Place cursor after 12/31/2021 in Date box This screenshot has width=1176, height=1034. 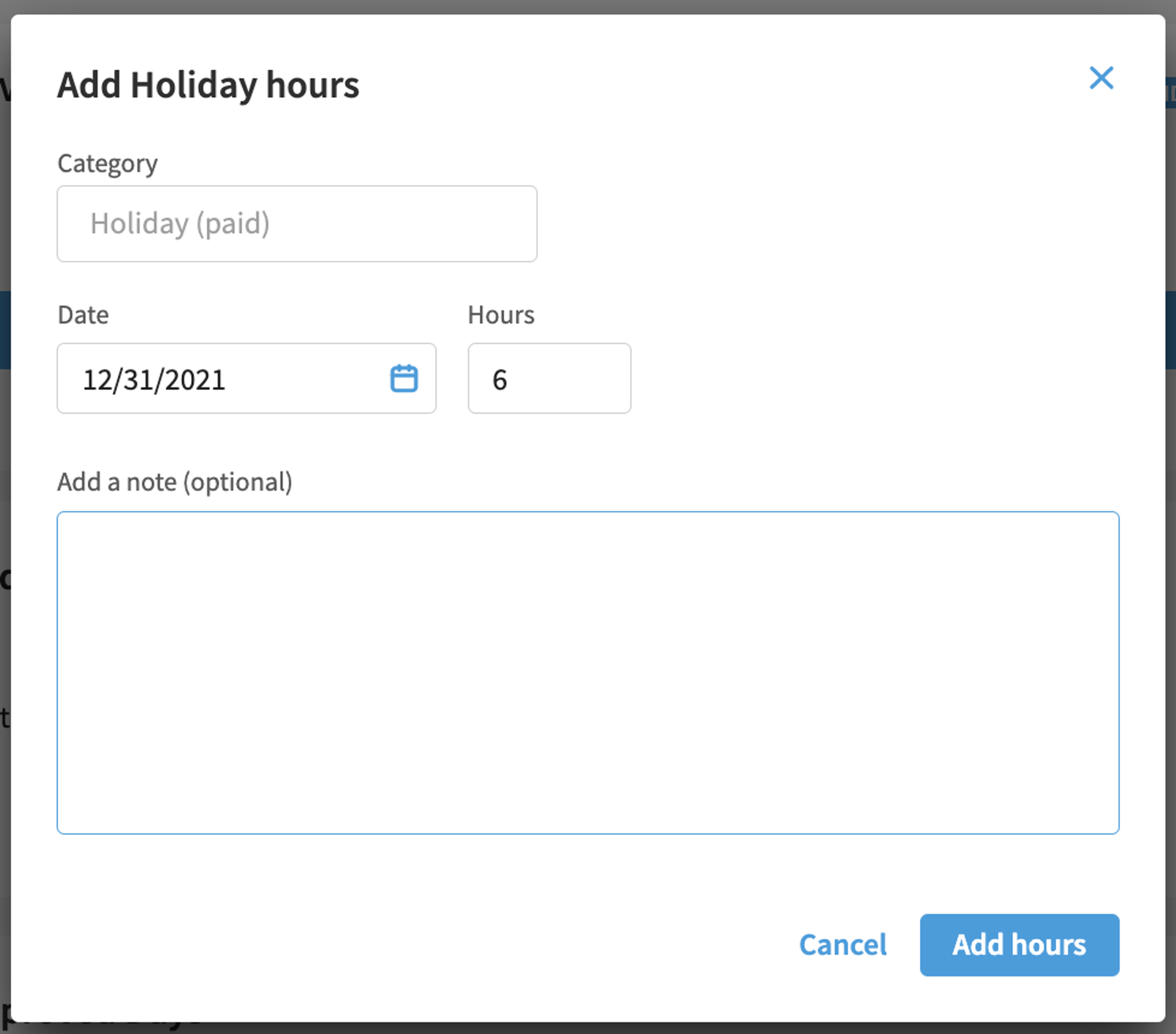pos(230,380)
